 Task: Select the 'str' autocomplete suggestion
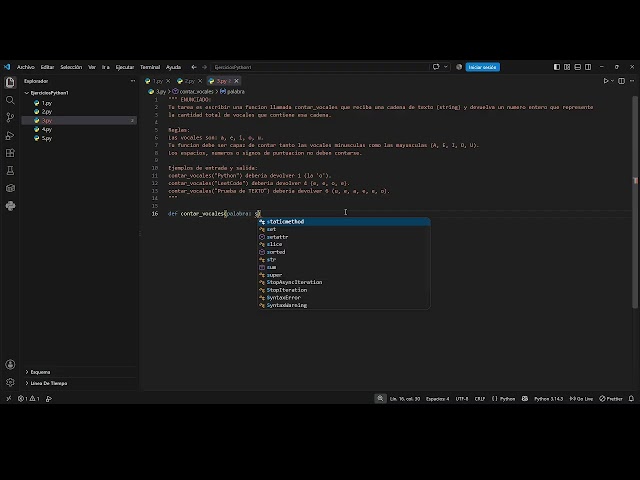344,260
